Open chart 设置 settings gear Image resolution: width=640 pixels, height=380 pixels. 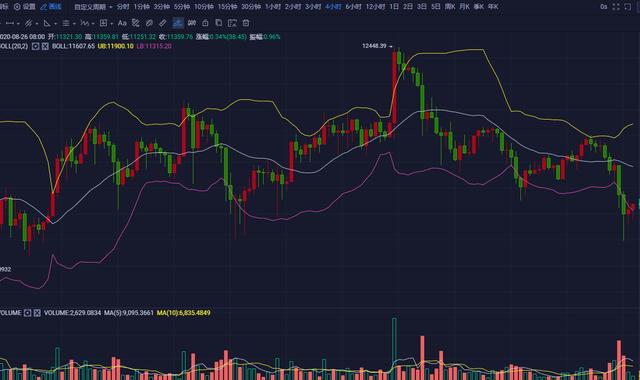coord(24,7)
